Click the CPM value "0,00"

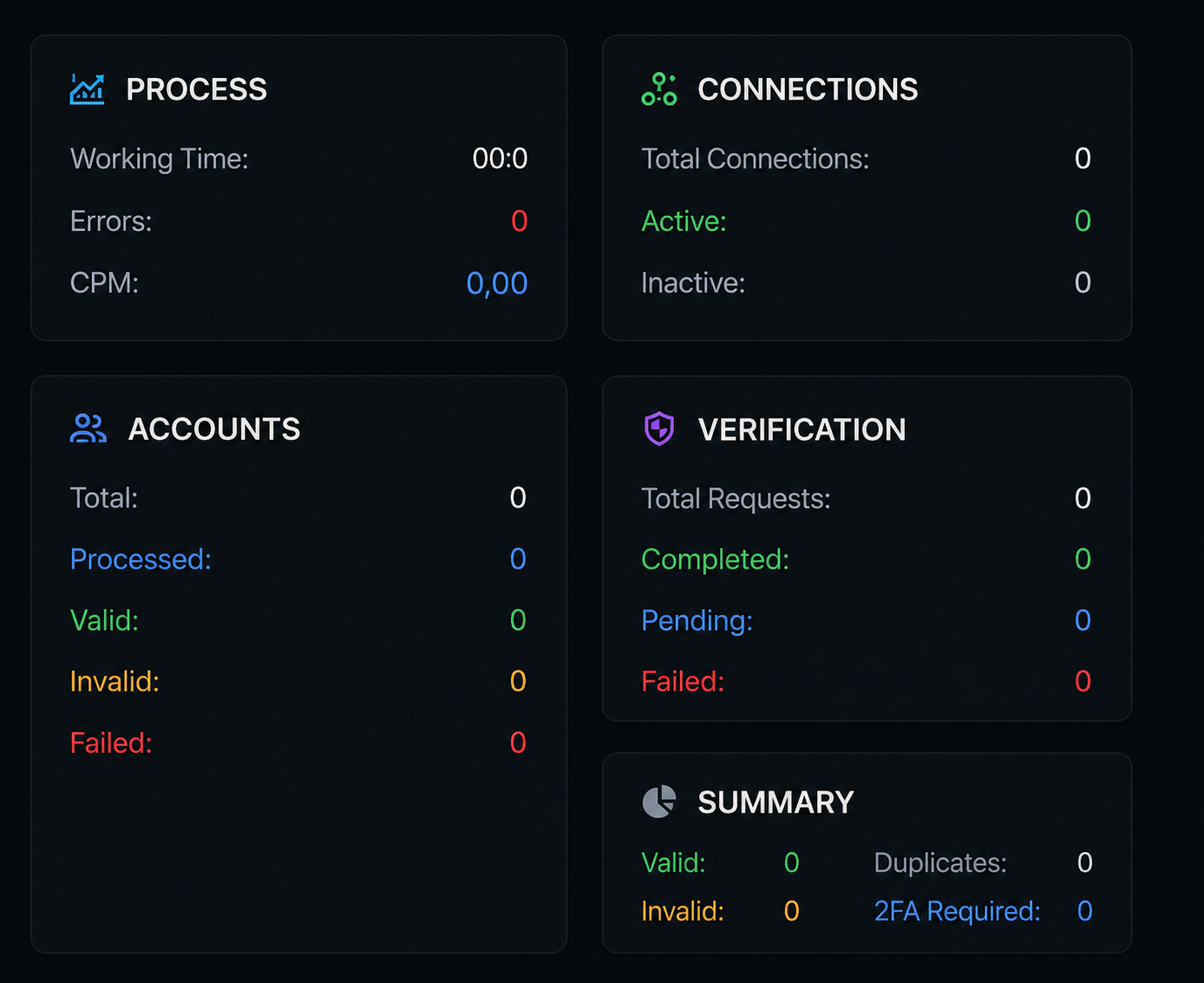[497, 284]
